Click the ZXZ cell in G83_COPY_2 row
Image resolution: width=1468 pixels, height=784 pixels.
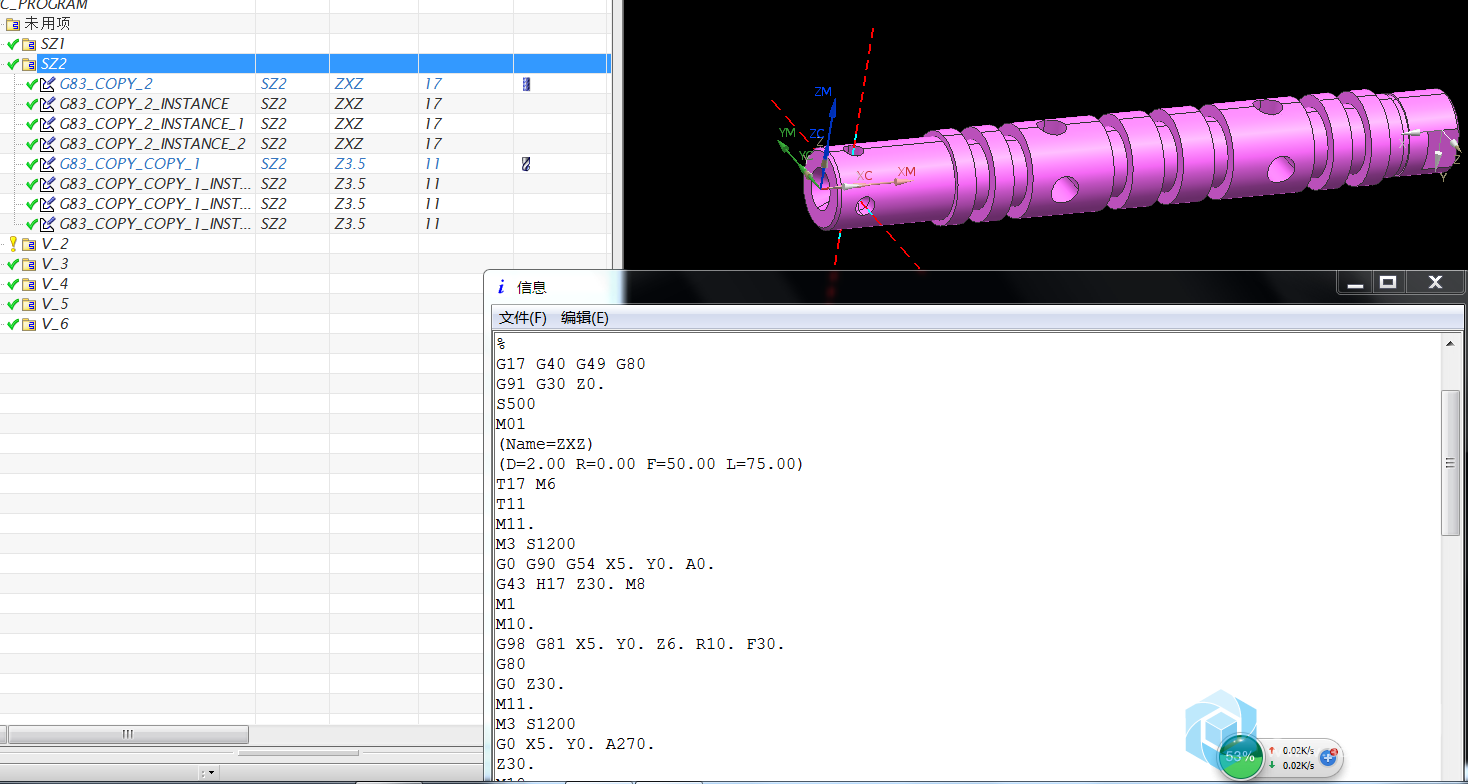coord(349,84)
